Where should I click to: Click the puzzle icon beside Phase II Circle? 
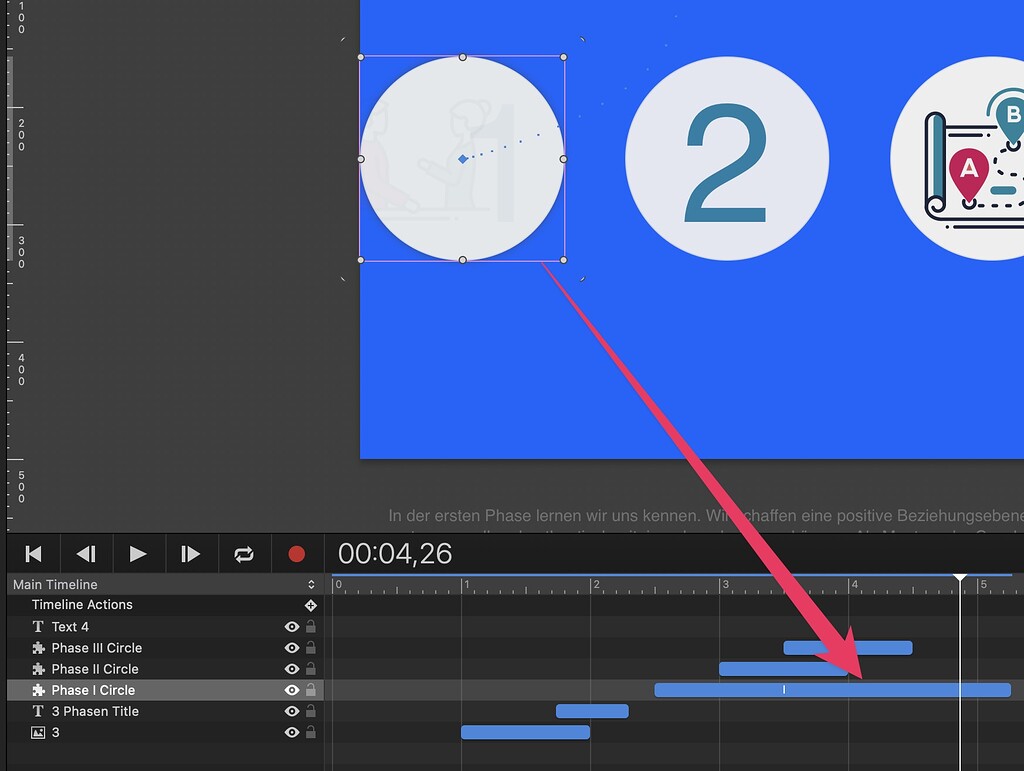pyautogui.click(x=39, y=669)
